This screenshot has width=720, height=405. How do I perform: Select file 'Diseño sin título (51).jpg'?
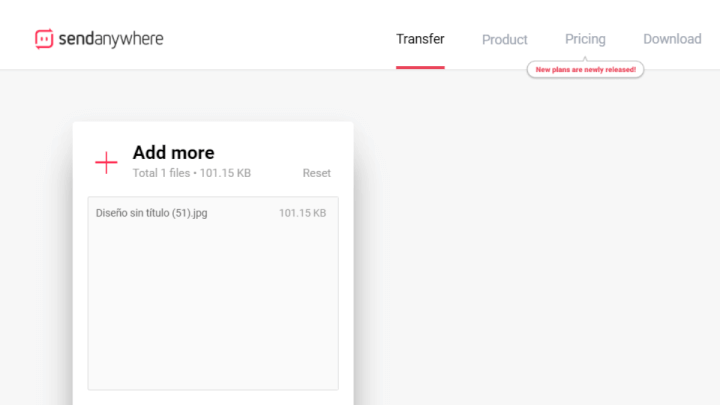tap(152, 213)
